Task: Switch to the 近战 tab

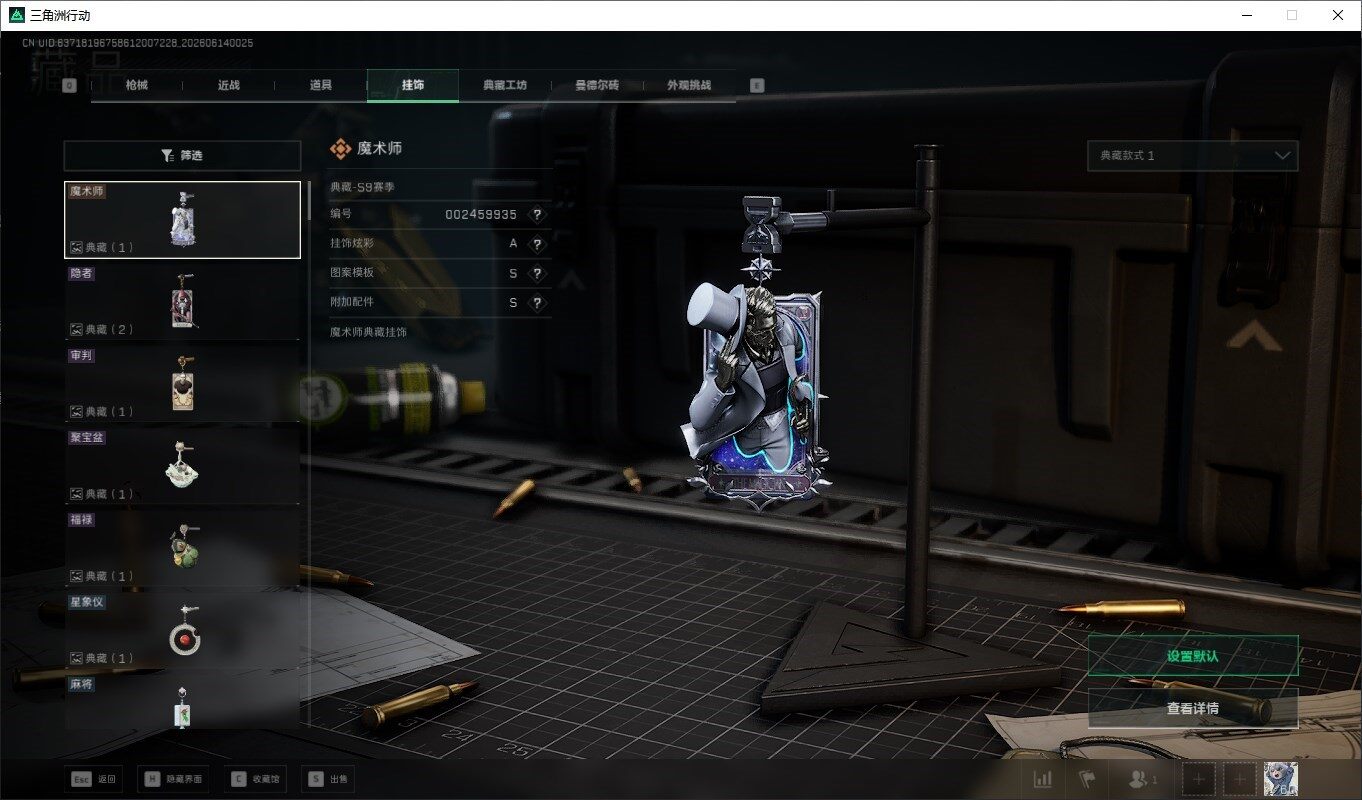Action: pos(228,85)
